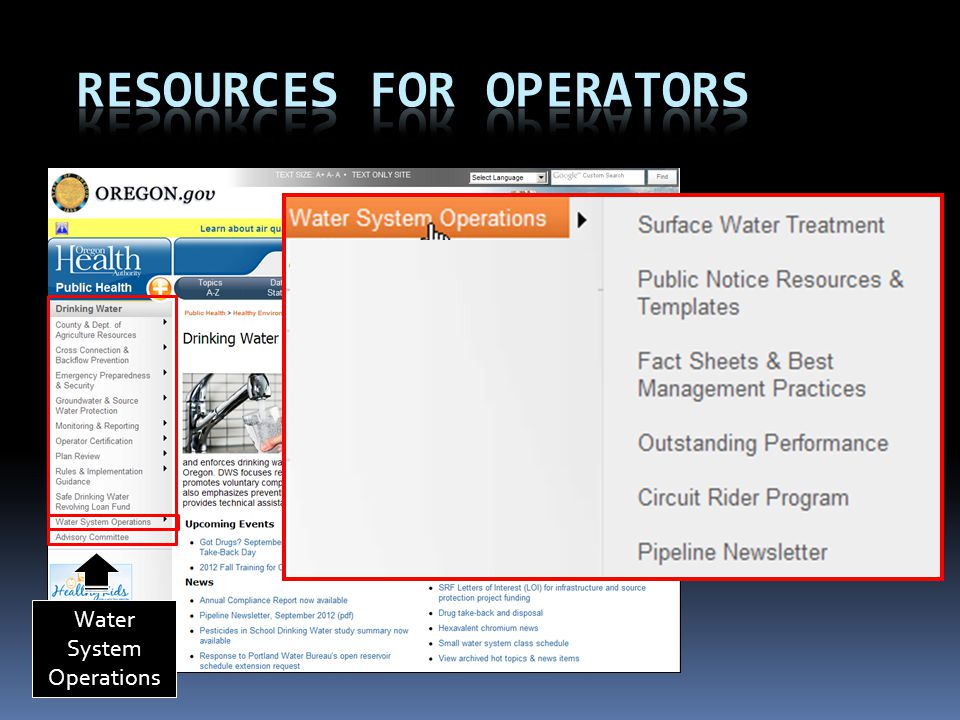The width and height of the screenshot is (960, 720).
Task: Open the 2012 Fall Training event link
Action: 240,568
